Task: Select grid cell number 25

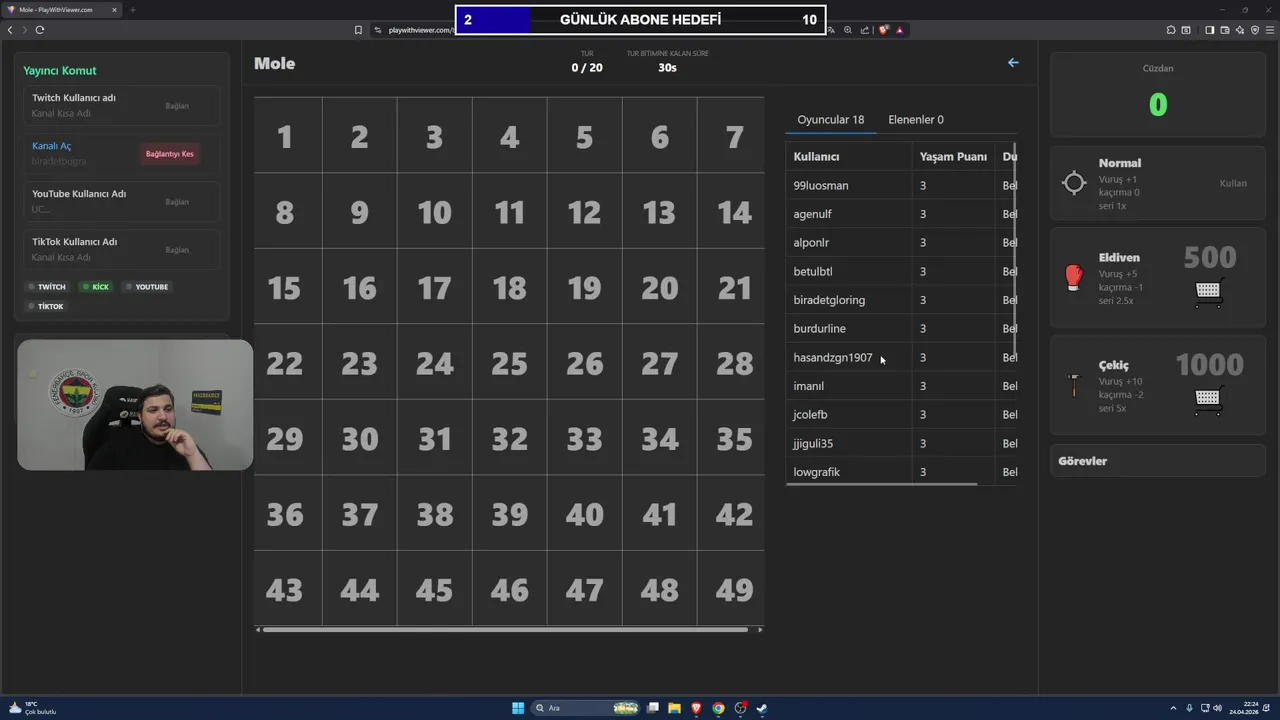Action: [x=509, y=363]
